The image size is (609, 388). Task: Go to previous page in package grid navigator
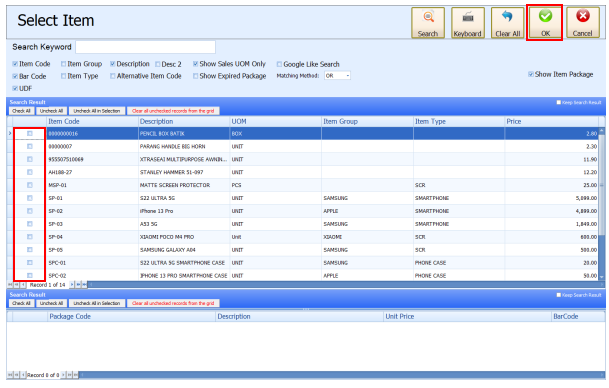pyautogui.click(x=16, y=375)
